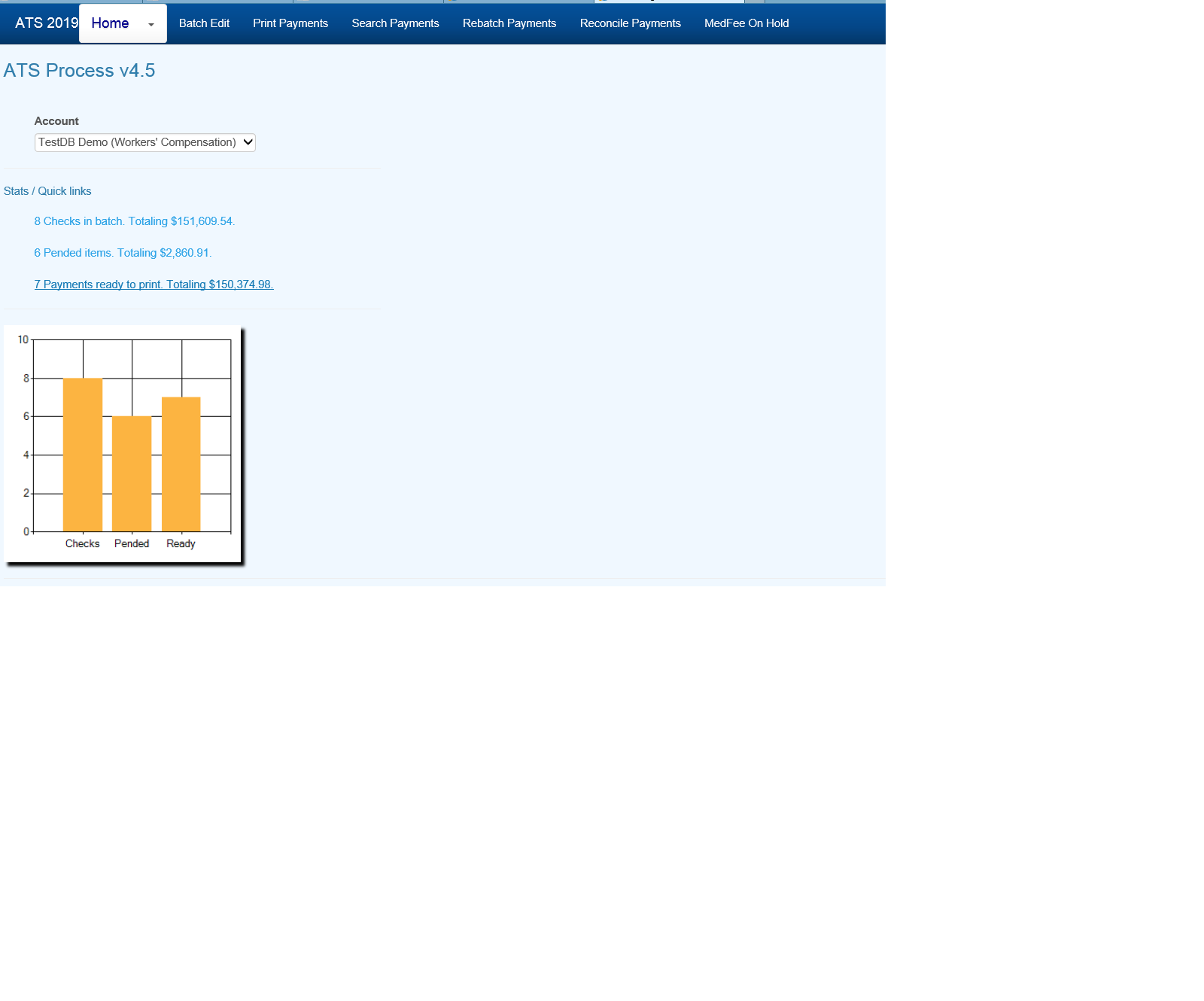This screenshot has height=1001, width=1204.
Task: Click the Pended bar in chart
Action: coord(132,474)
